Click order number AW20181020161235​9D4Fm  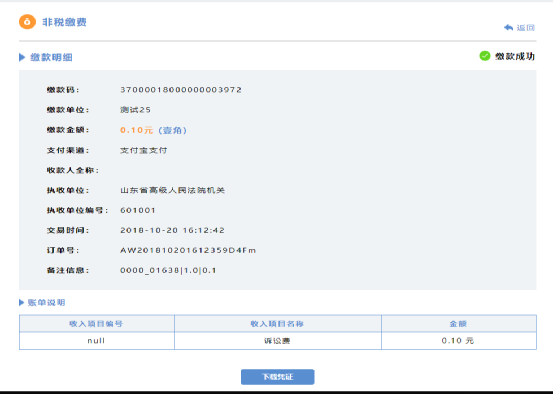188,251
